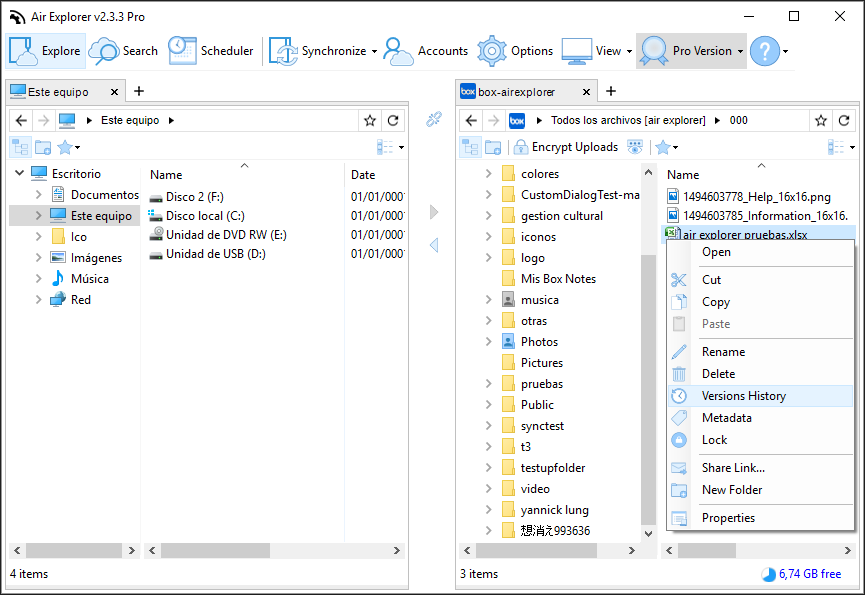Open the help dropdown arrow

786,51
